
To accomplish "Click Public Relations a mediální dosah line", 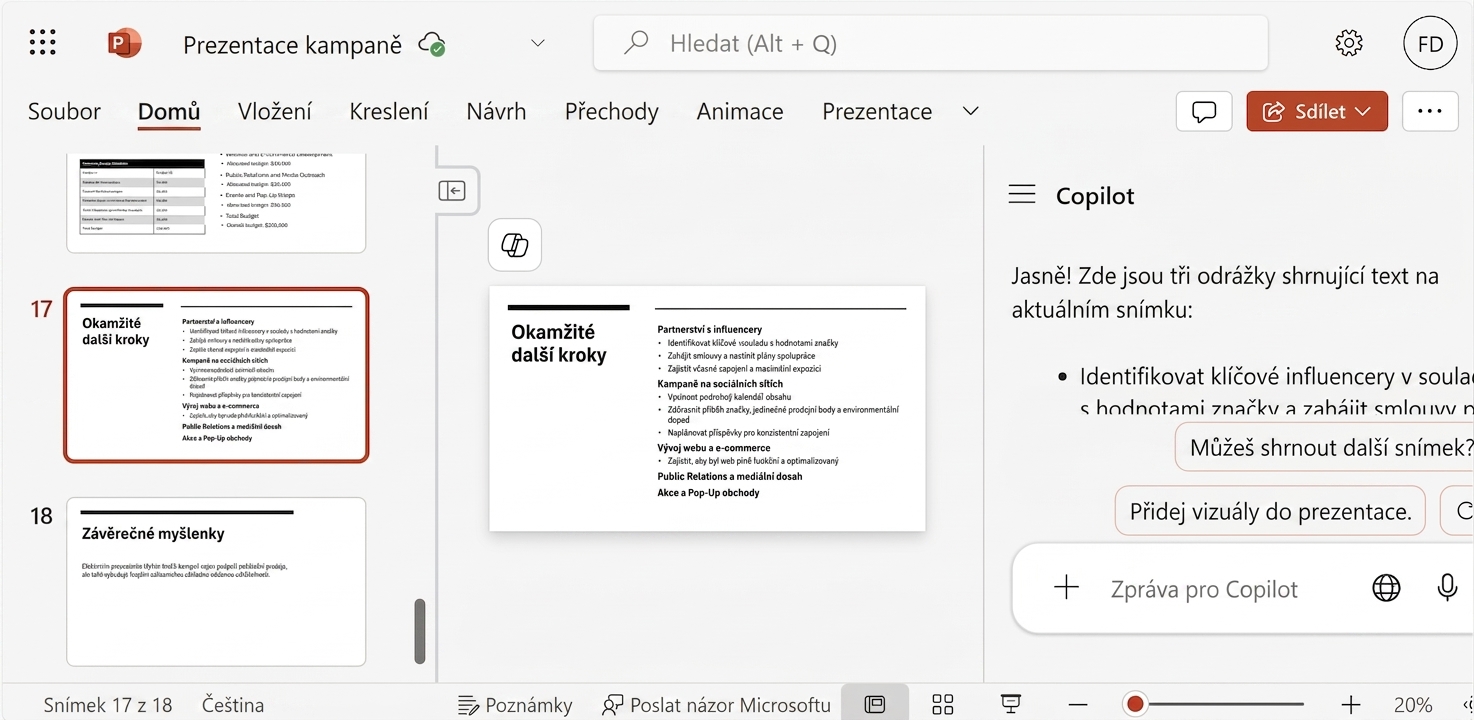I will (x=730, y=476).
